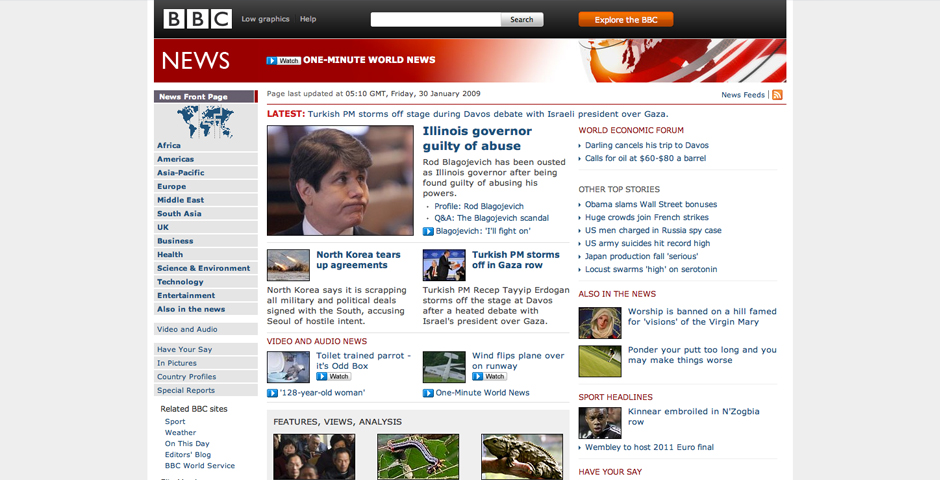Play the video icon for Blagojevich: 'I'll fight on'
This screenshot has height=480, width=940.
pos(428,231)
